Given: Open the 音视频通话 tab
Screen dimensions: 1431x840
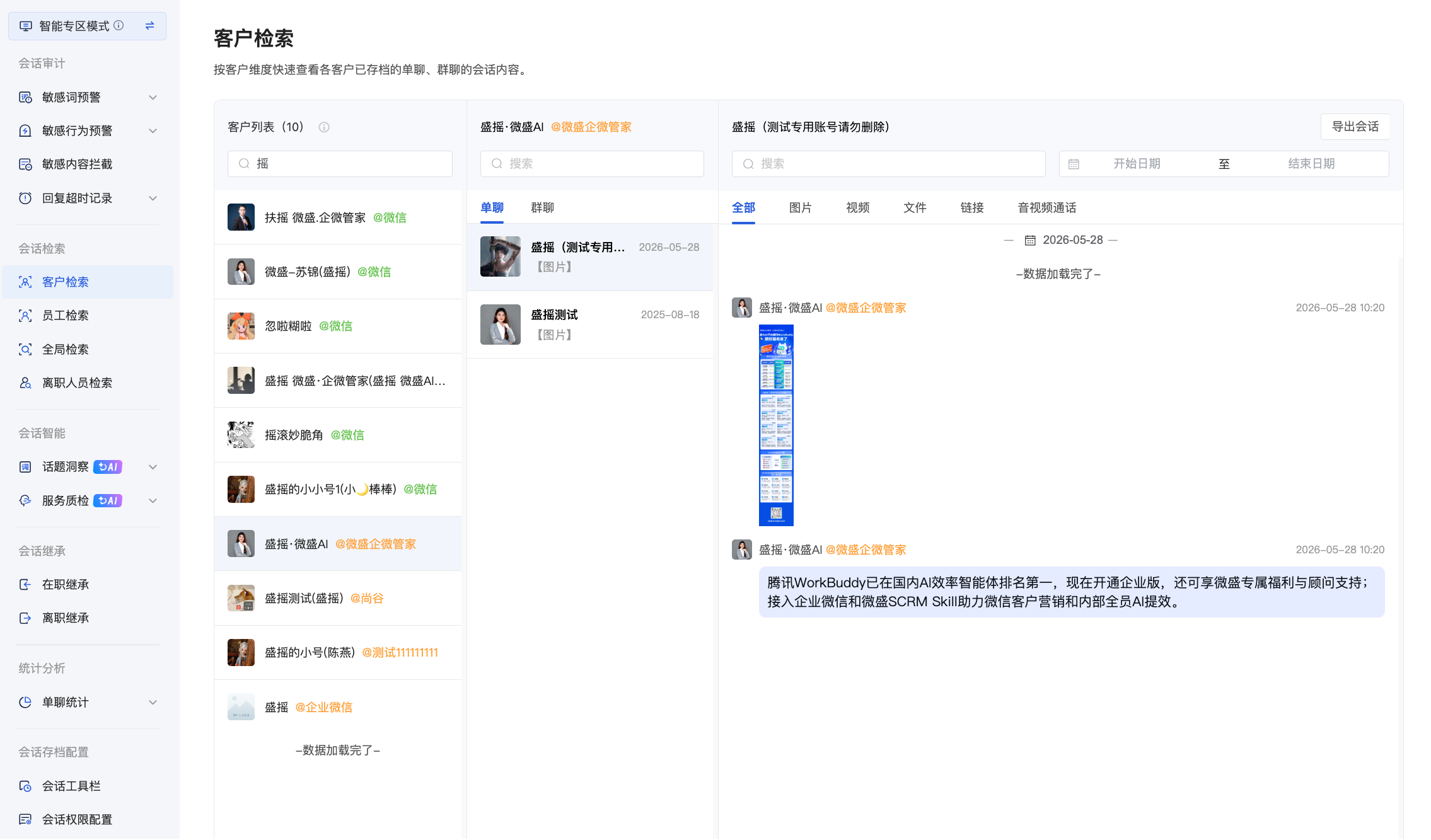Looking at the screenshot, I should (1046, 208).
